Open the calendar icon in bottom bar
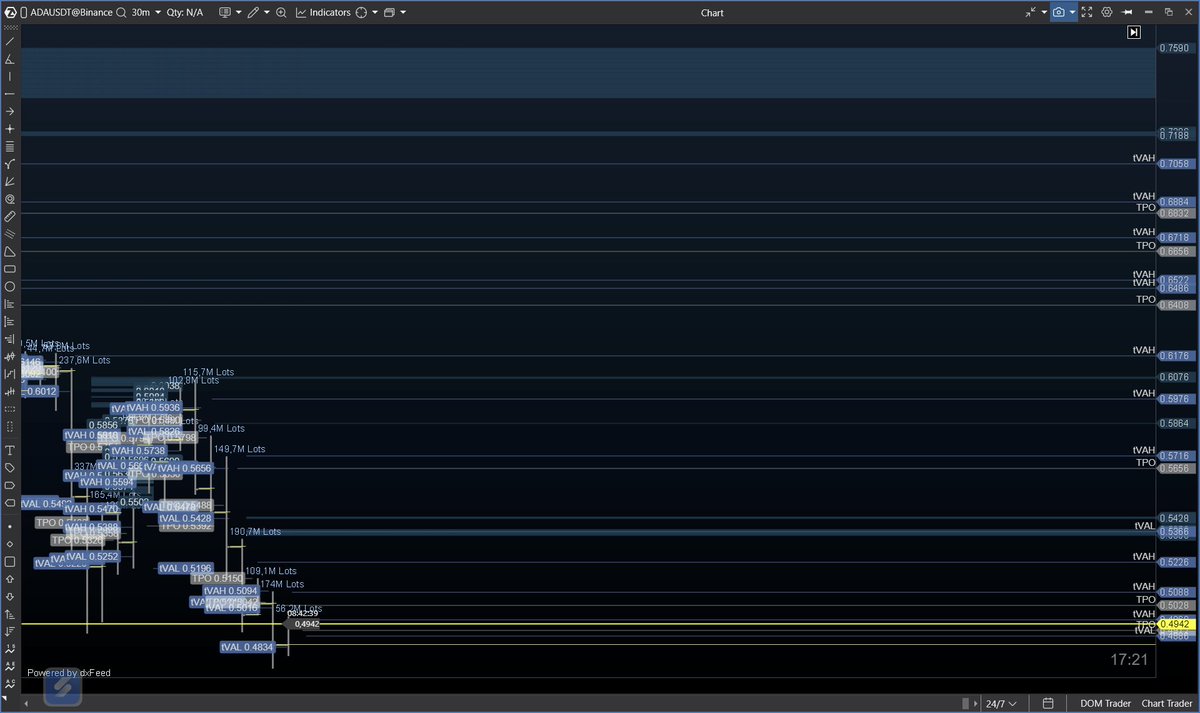This screenshot has width=1200, height=713. tap(1048, 703)
